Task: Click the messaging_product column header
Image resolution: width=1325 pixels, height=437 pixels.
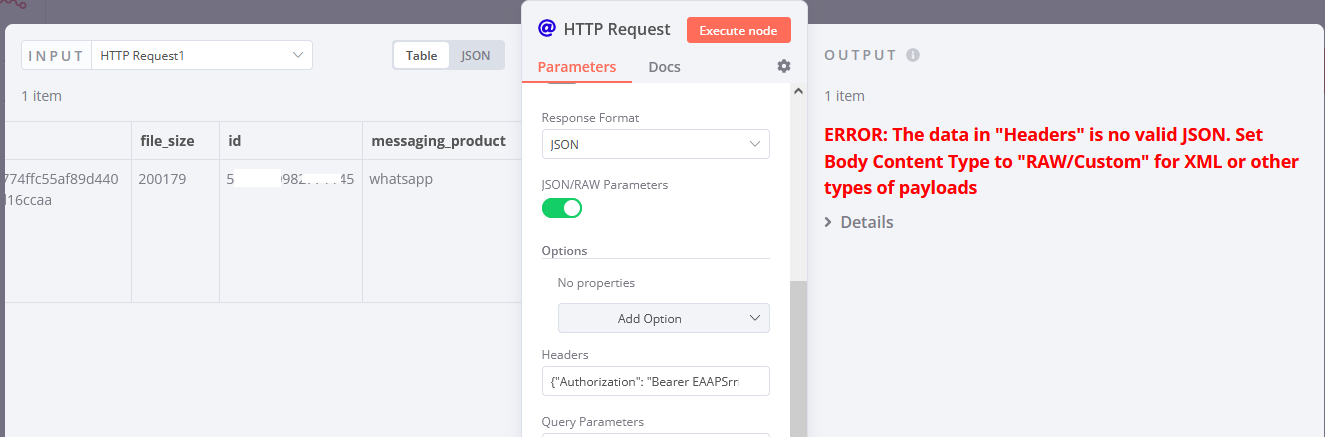Action: [x=438, y=141]
